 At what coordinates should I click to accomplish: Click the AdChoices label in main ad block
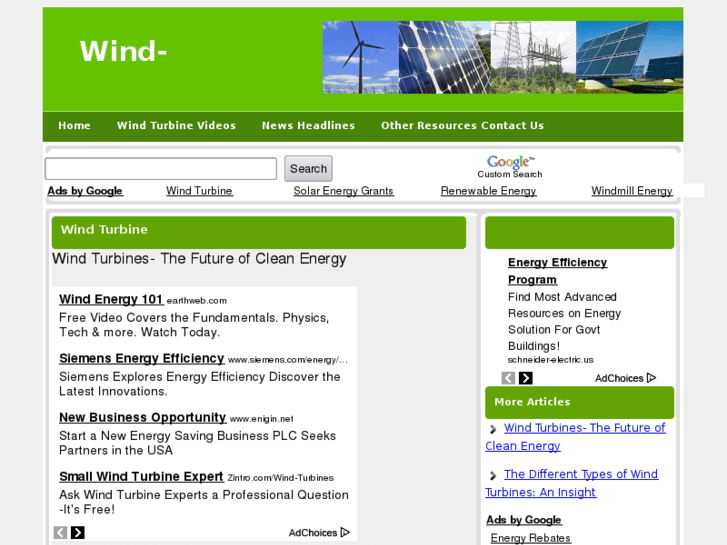pyautogui.click(x=313, y=532)
